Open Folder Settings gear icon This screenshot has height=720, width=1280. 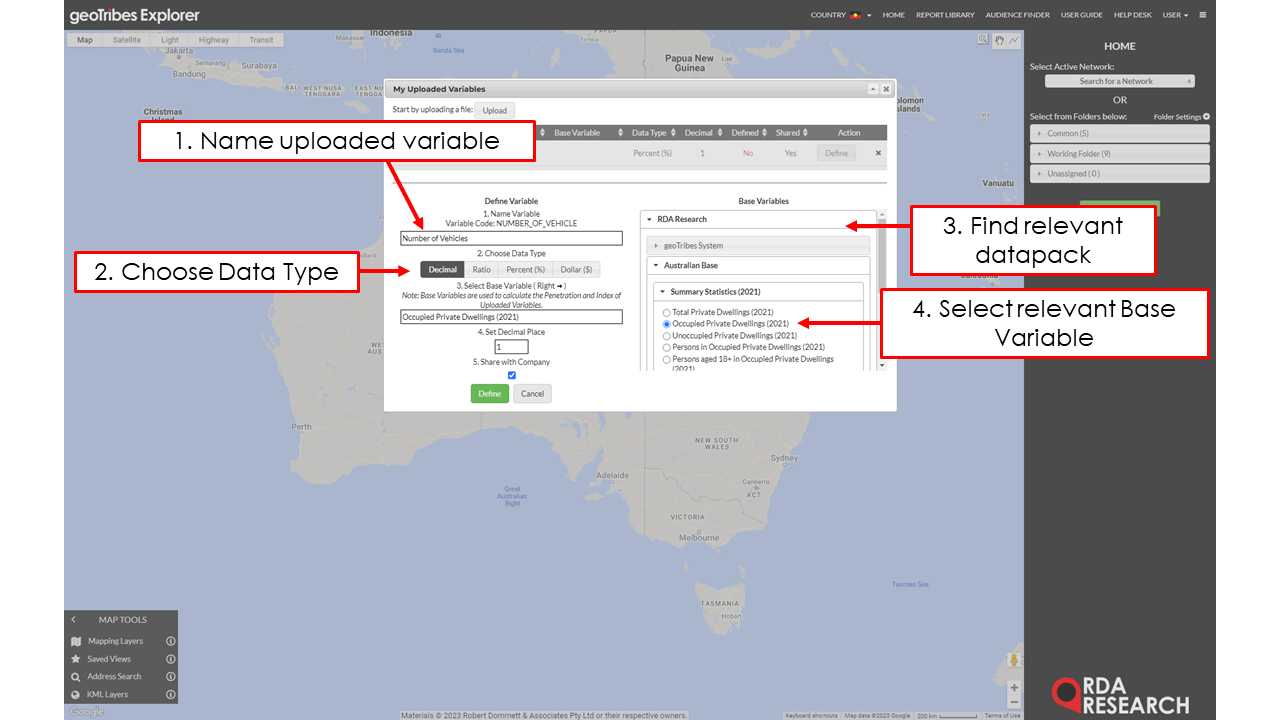coord(1206,117)
